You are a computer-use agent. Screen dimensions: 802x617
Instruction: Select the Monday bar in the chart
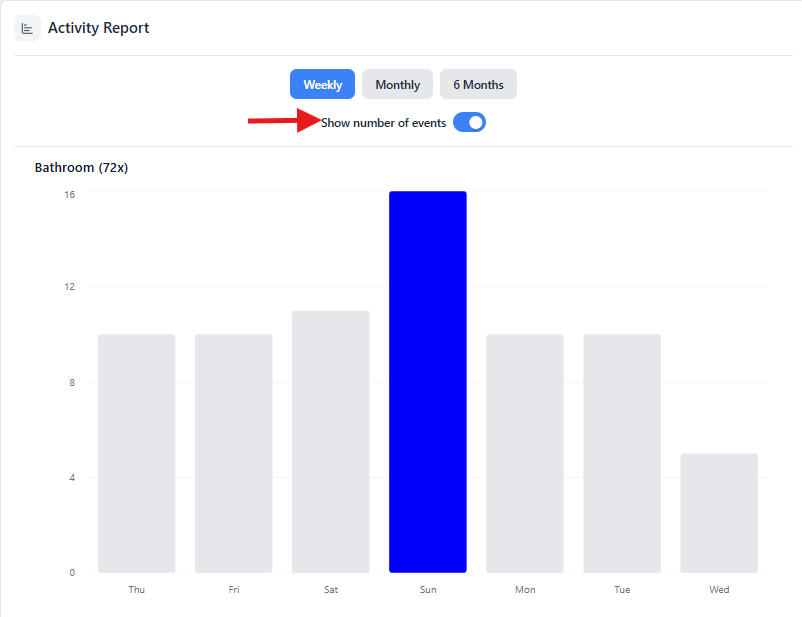click(x=525, y=453)
